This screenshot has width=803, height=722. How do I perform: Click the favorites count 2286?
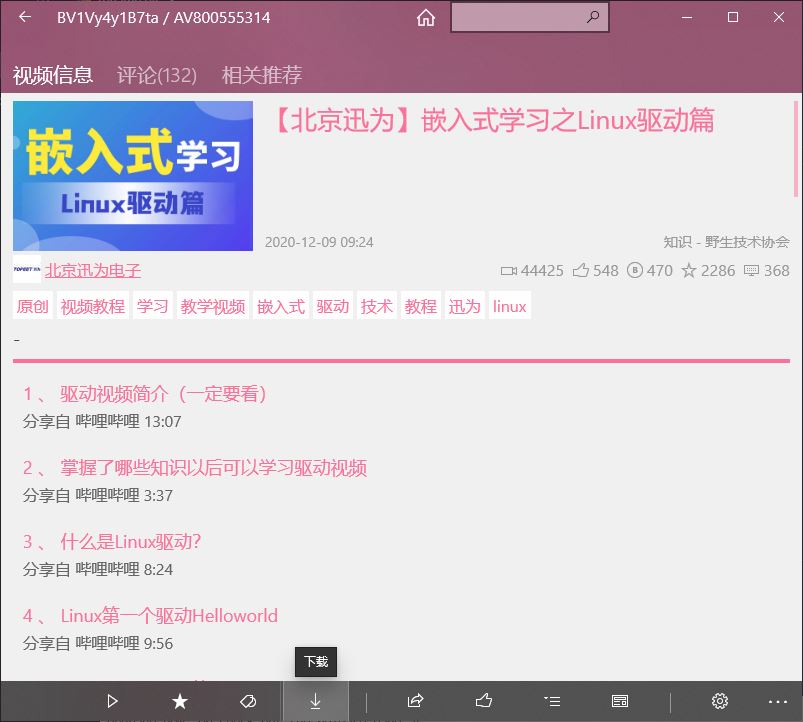click(708, 270)
